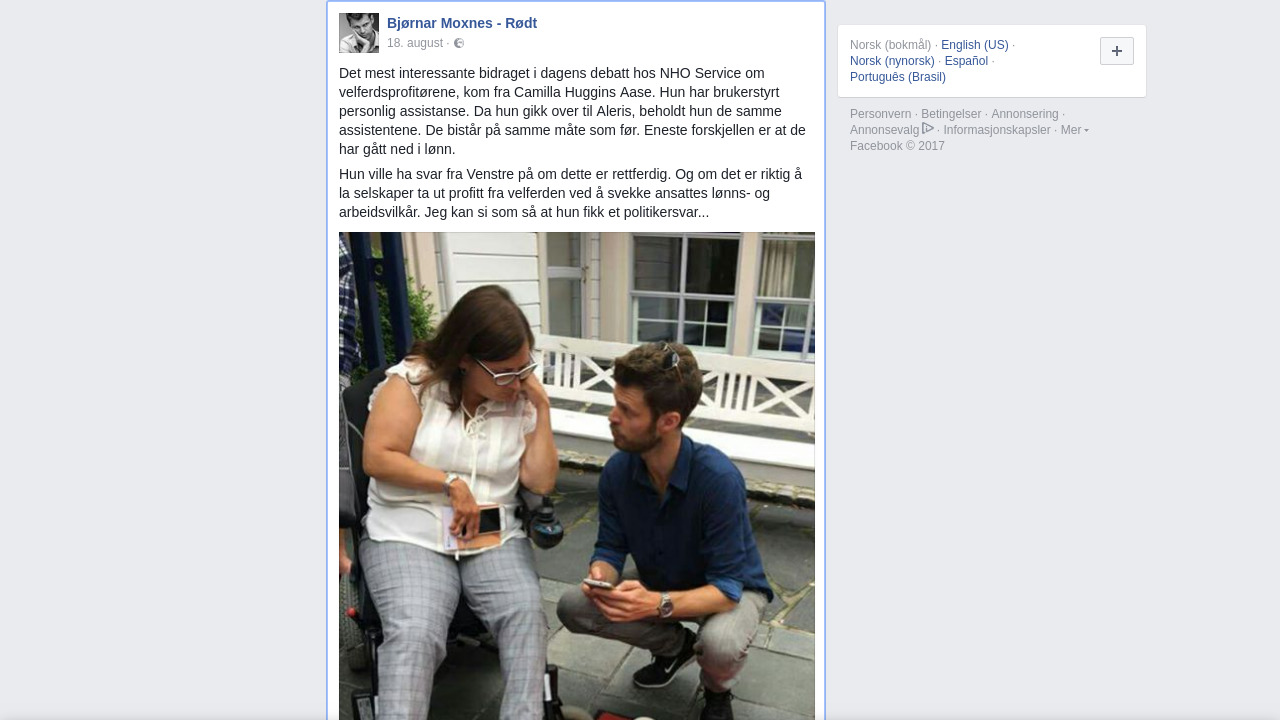Viewport: 1280px width, 720px height.
Task: Open the post photo of two people
Action: pyautogui.click(x=577, y=476)
